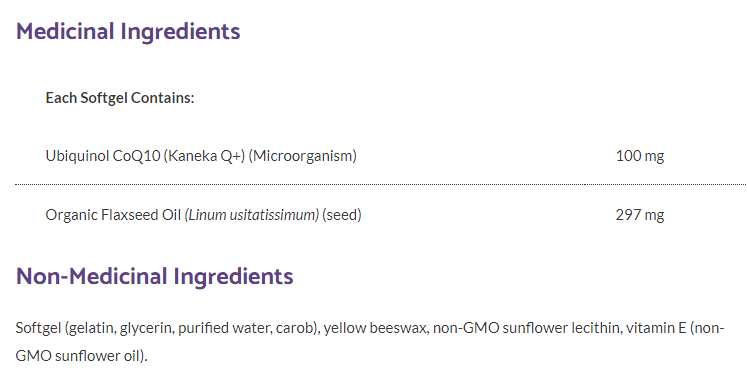Click Ubiquinol CoQ10 (Kaneka Q+) ingredient name

(x=145, y=156)
